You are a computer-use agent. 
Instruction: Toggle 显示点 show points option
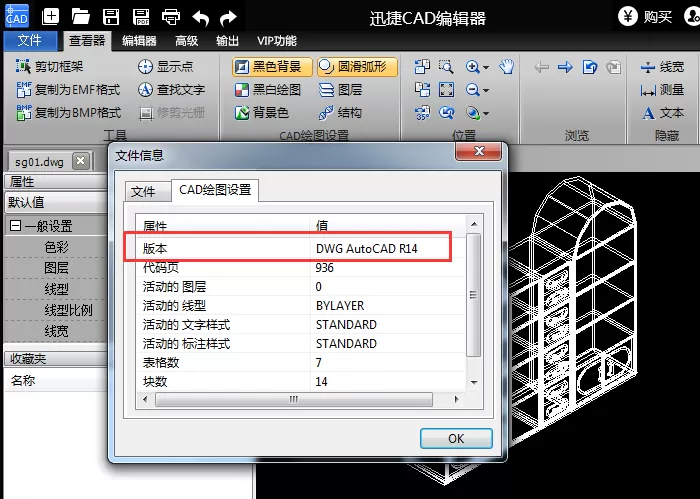165,67
